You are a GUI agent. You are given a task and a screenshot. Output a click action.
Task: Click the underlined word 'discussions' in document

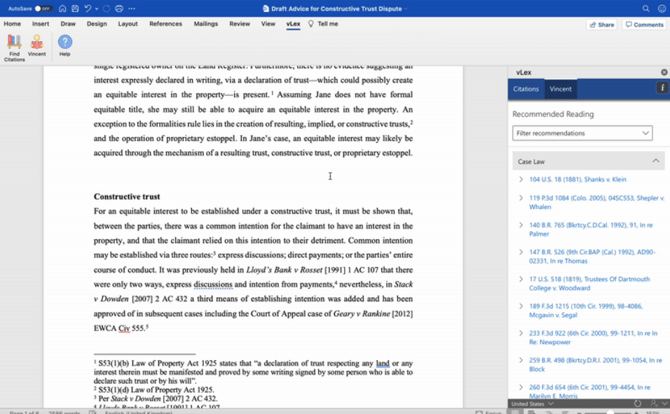click(213, 284)
